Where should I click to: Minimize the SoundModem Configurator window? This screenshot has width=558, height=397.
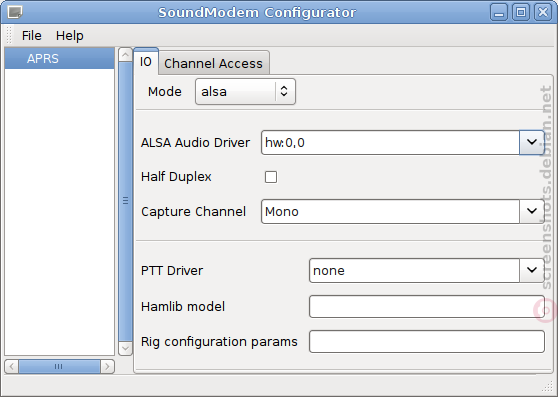click(x=499, y=12)
